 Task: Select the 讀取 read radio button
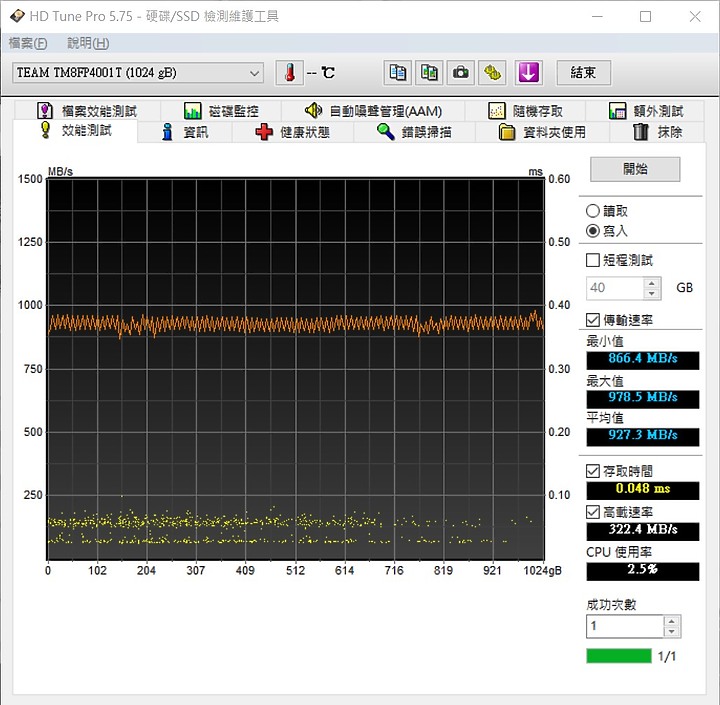point(593,211)
